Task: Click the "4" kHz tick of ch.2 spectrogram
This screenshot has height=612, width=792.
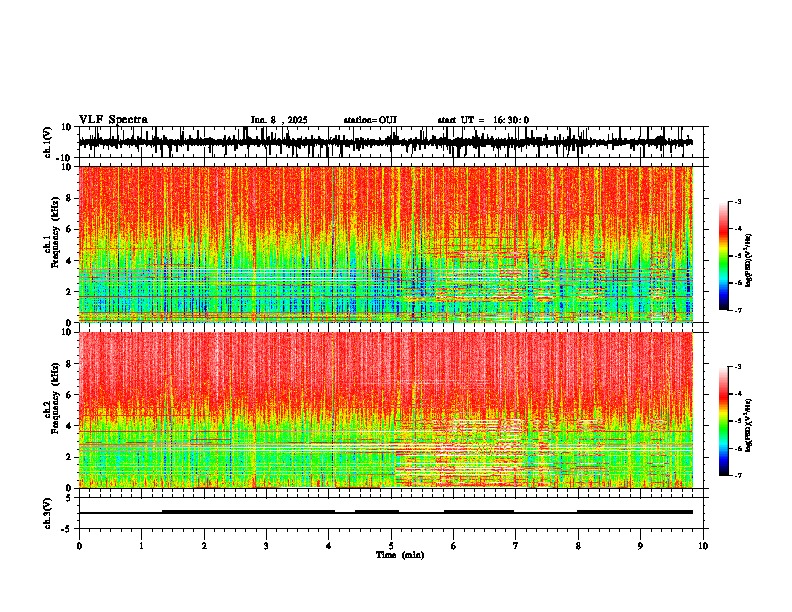Action: tap(70, 426)
